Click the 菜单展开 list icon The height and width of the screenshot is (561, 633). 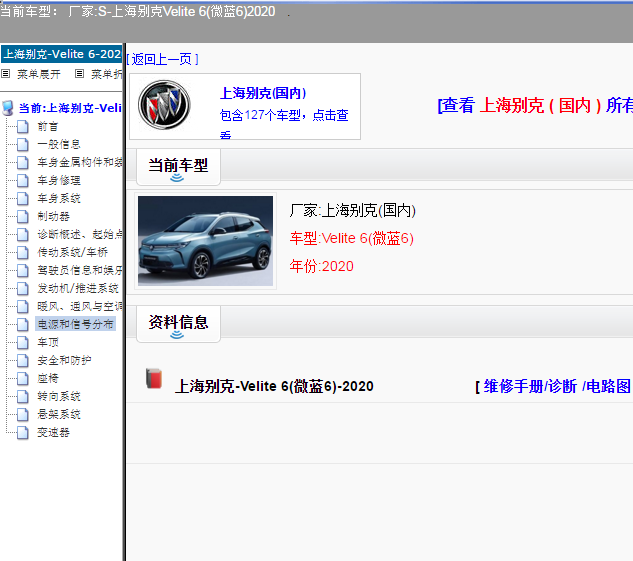(6, 73)
